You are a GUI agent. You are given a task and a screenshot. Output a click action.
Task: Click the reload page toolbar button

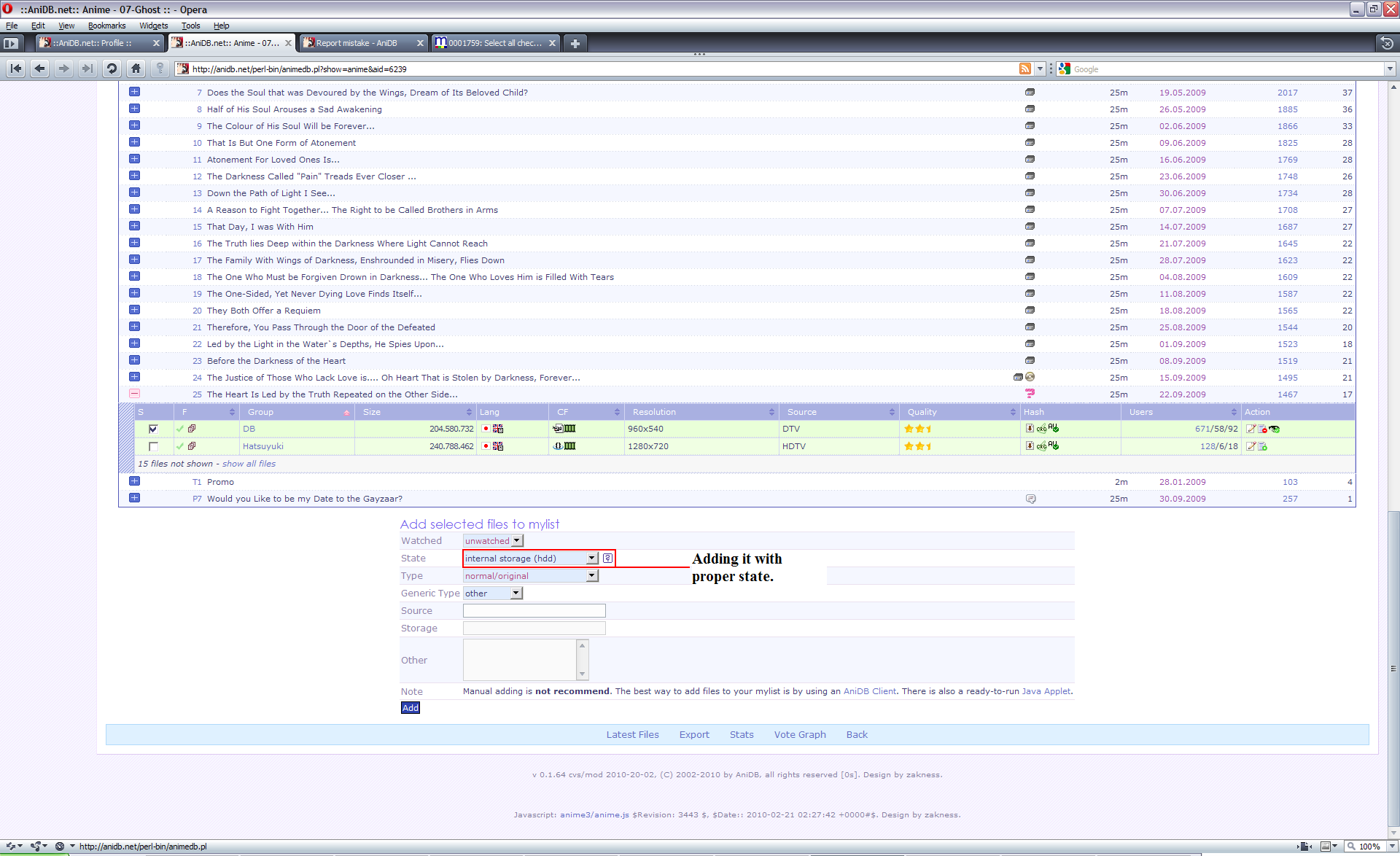(112, 69)
